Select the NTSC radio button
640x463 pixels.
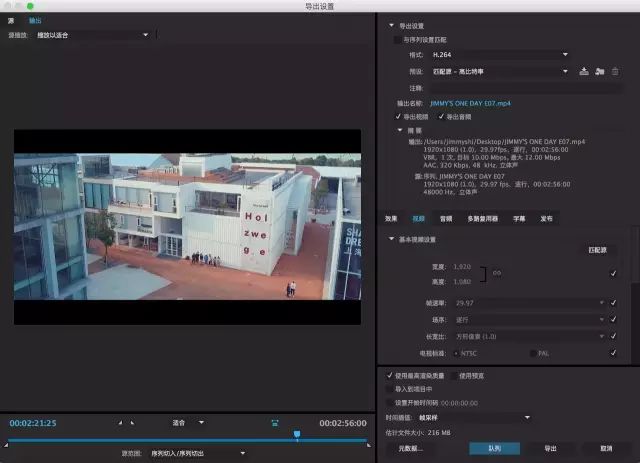456,353
